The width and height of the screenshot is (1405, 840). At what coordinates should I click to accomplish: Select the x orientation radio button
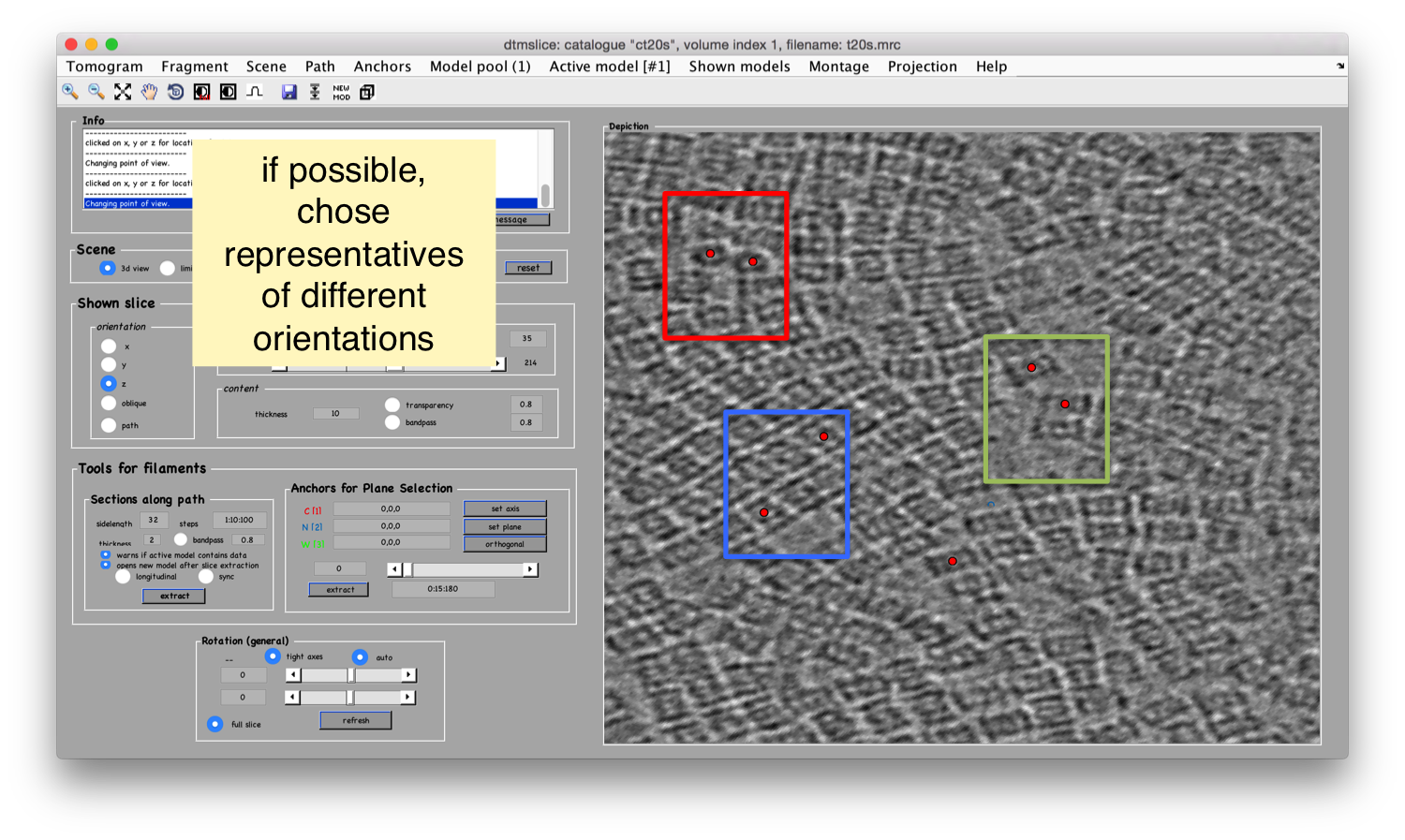(109, 346)
